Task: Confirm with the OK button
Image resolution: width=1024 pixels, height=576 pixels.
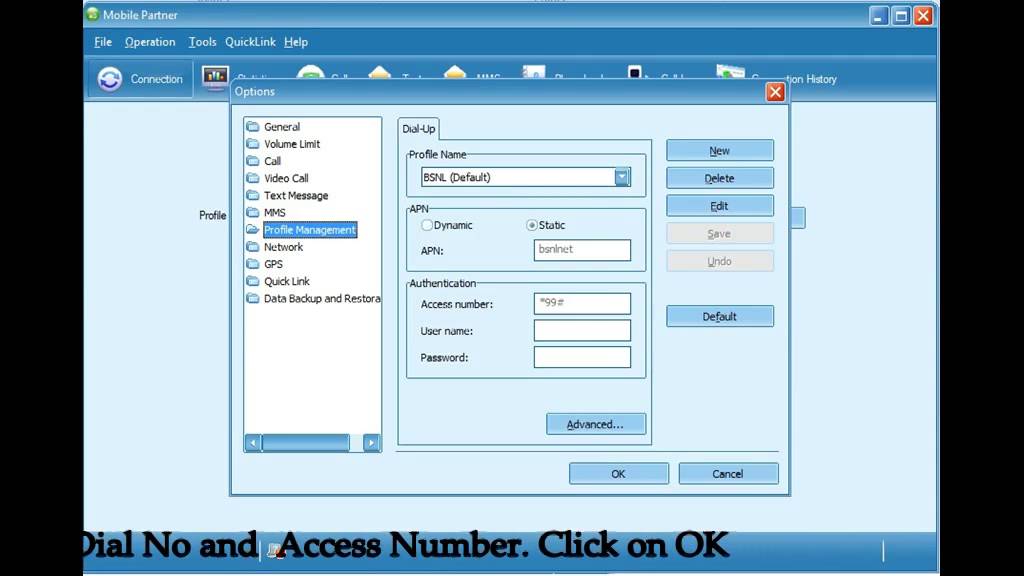Action: 618,474
